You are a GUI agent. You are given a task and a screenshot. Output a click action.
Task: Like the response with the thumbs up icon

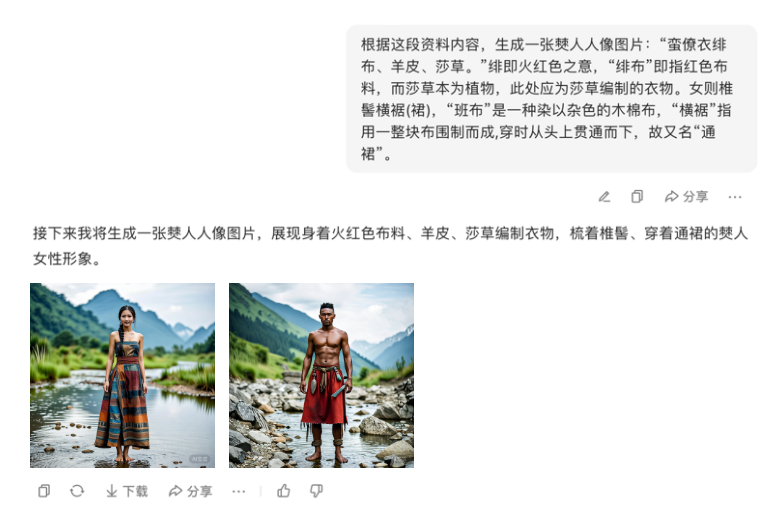pos(284,491)
